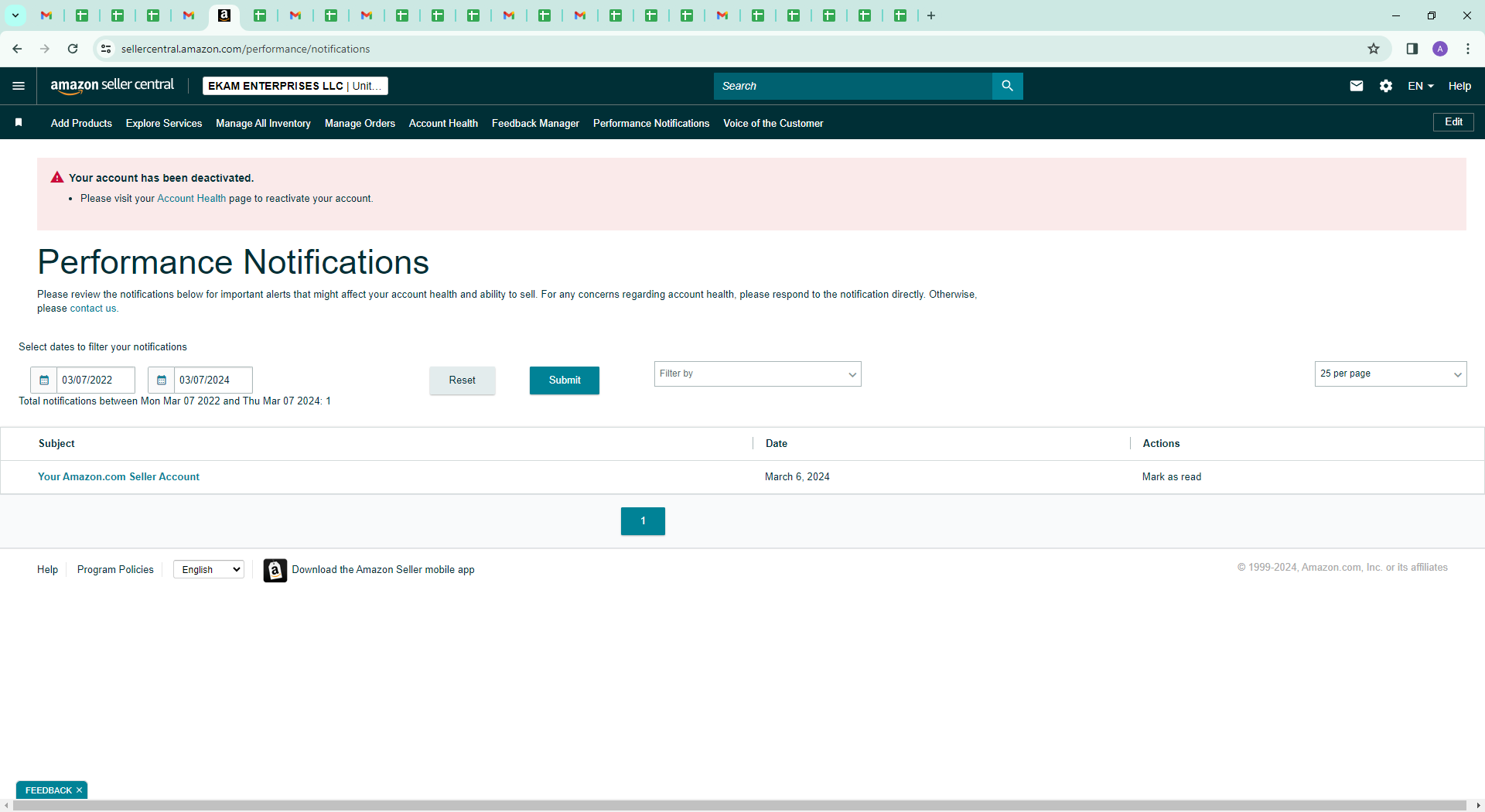1485x812 pixels.
Task: Focus the start date field 03/07/2022
Action: [96, 380]
